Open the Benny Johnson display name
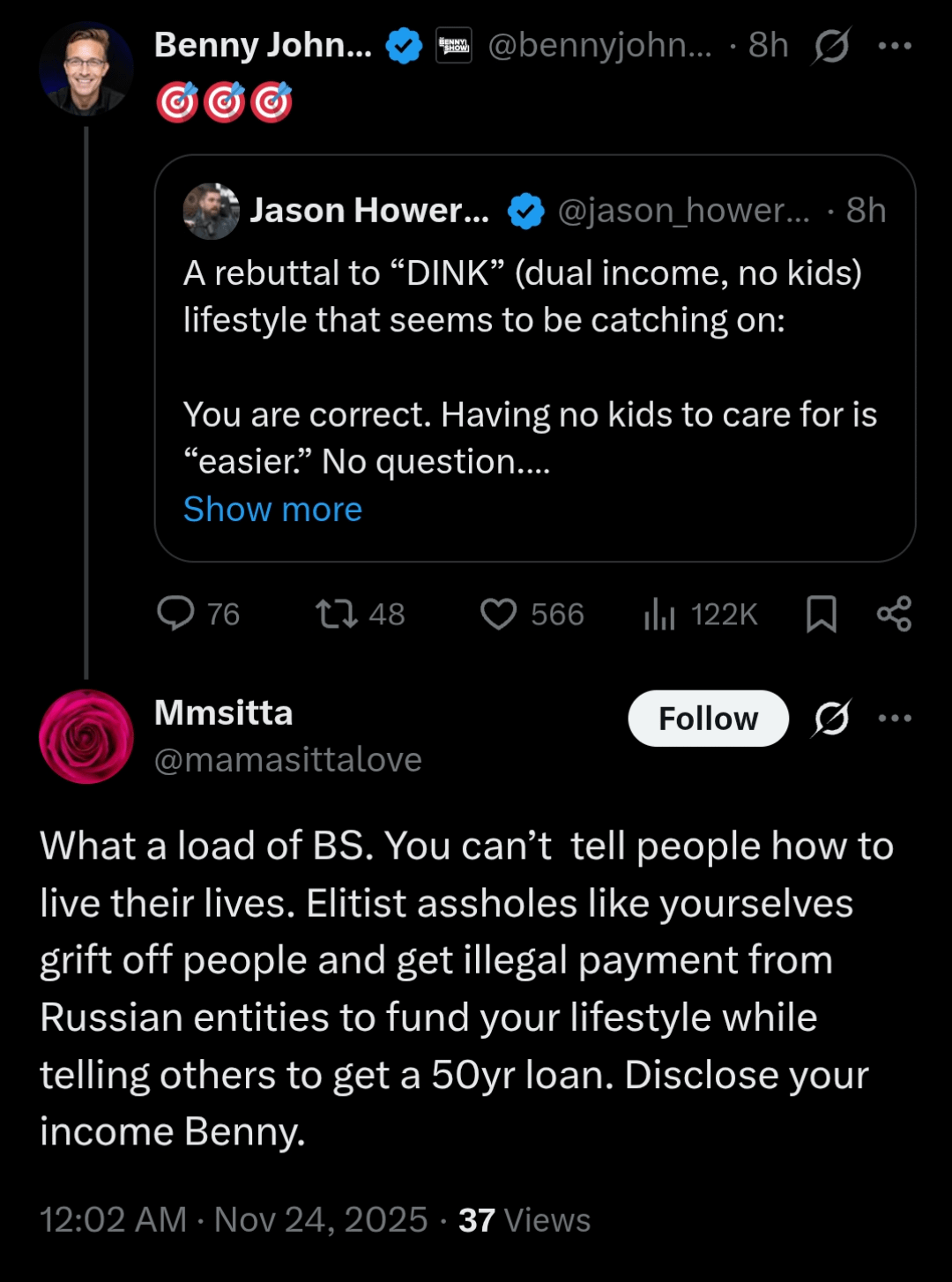The image size is (952, 1282). click(x=263, y=46)
